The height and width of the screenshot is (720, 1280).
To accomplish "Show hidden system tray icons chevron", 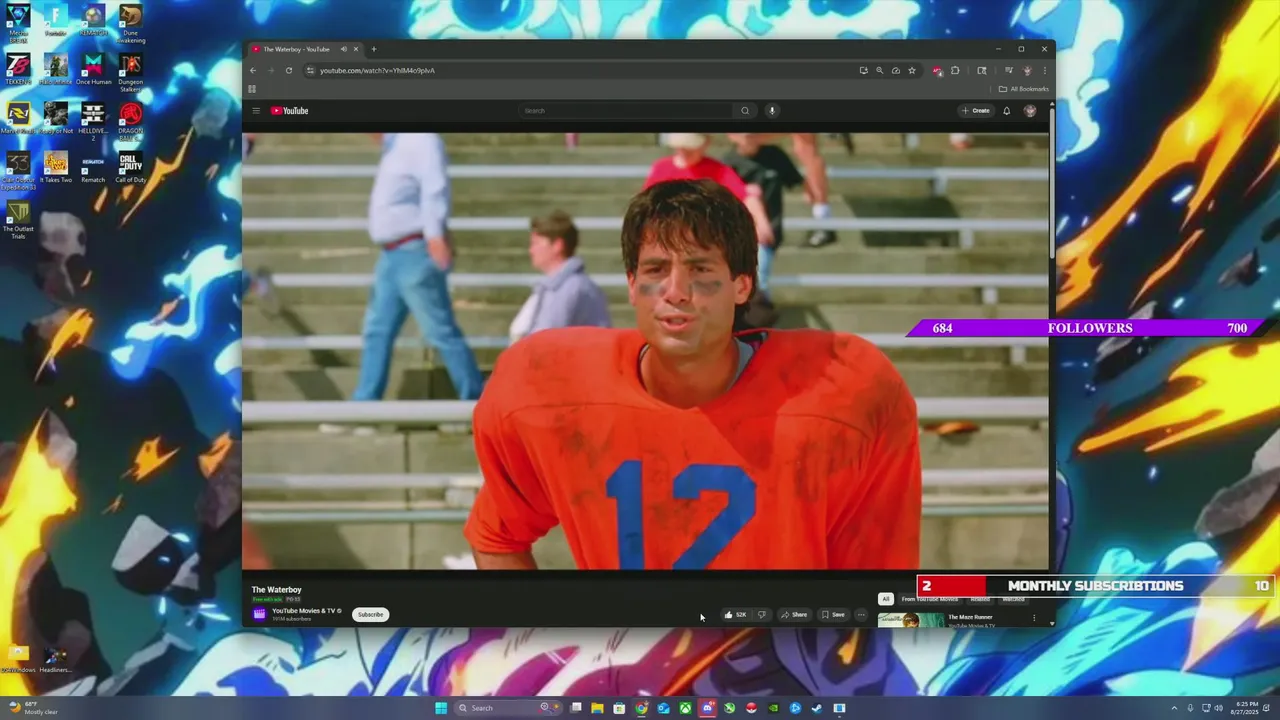I will click(1175, 708).
